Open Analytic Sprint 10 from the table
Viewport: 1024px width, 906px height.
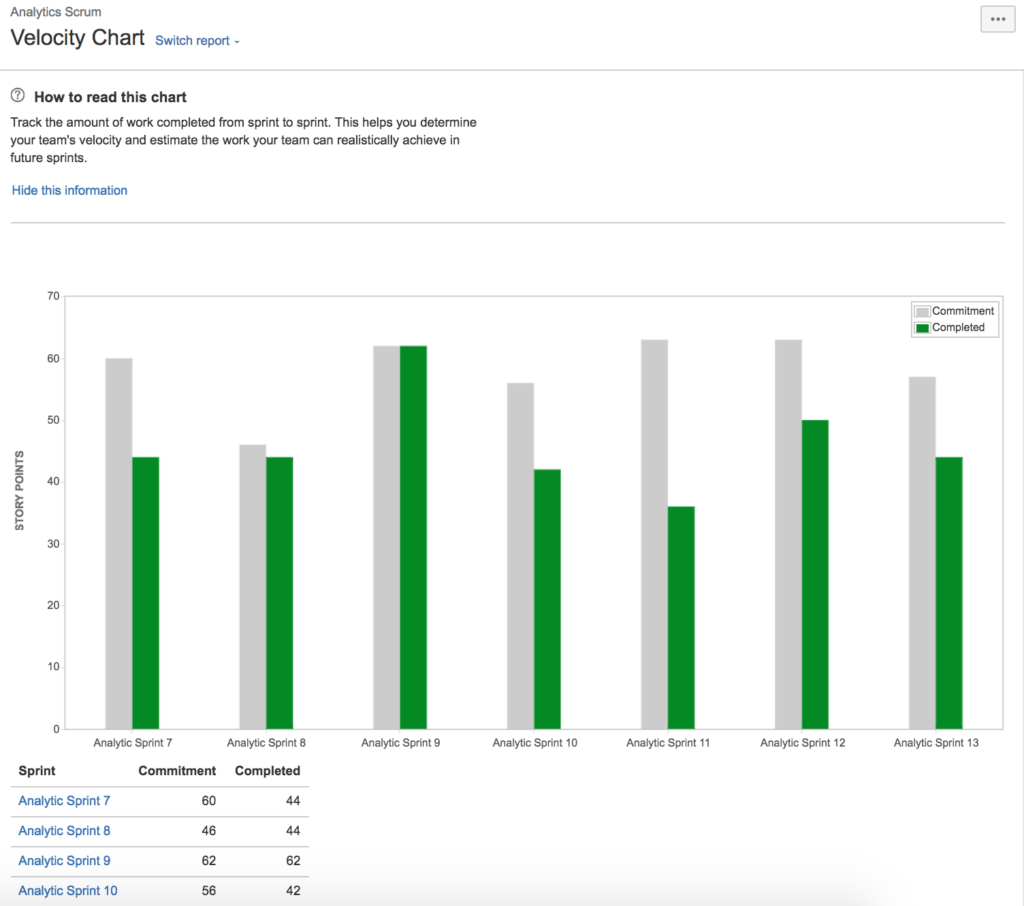(x=67, y=890)
